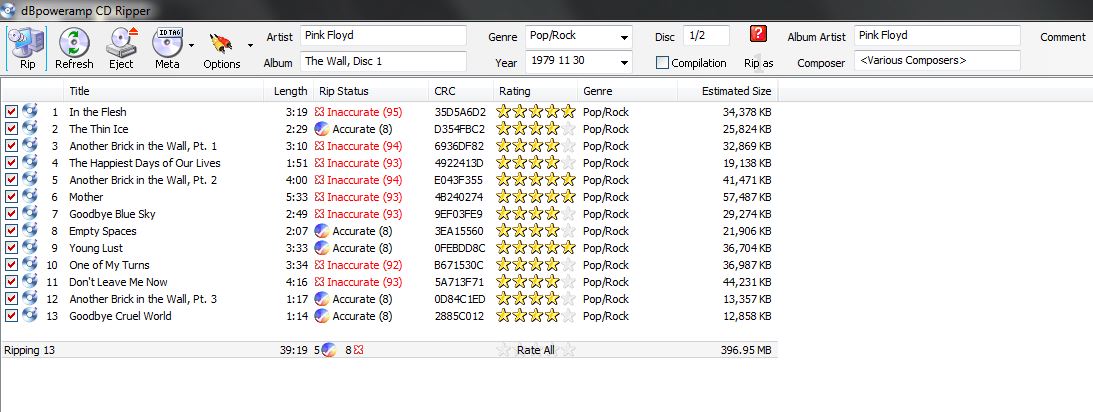The width and height of the screenshot is (1093, 412).
Task: Expand the Year dropdown
Action: click(x=624, y=63)
